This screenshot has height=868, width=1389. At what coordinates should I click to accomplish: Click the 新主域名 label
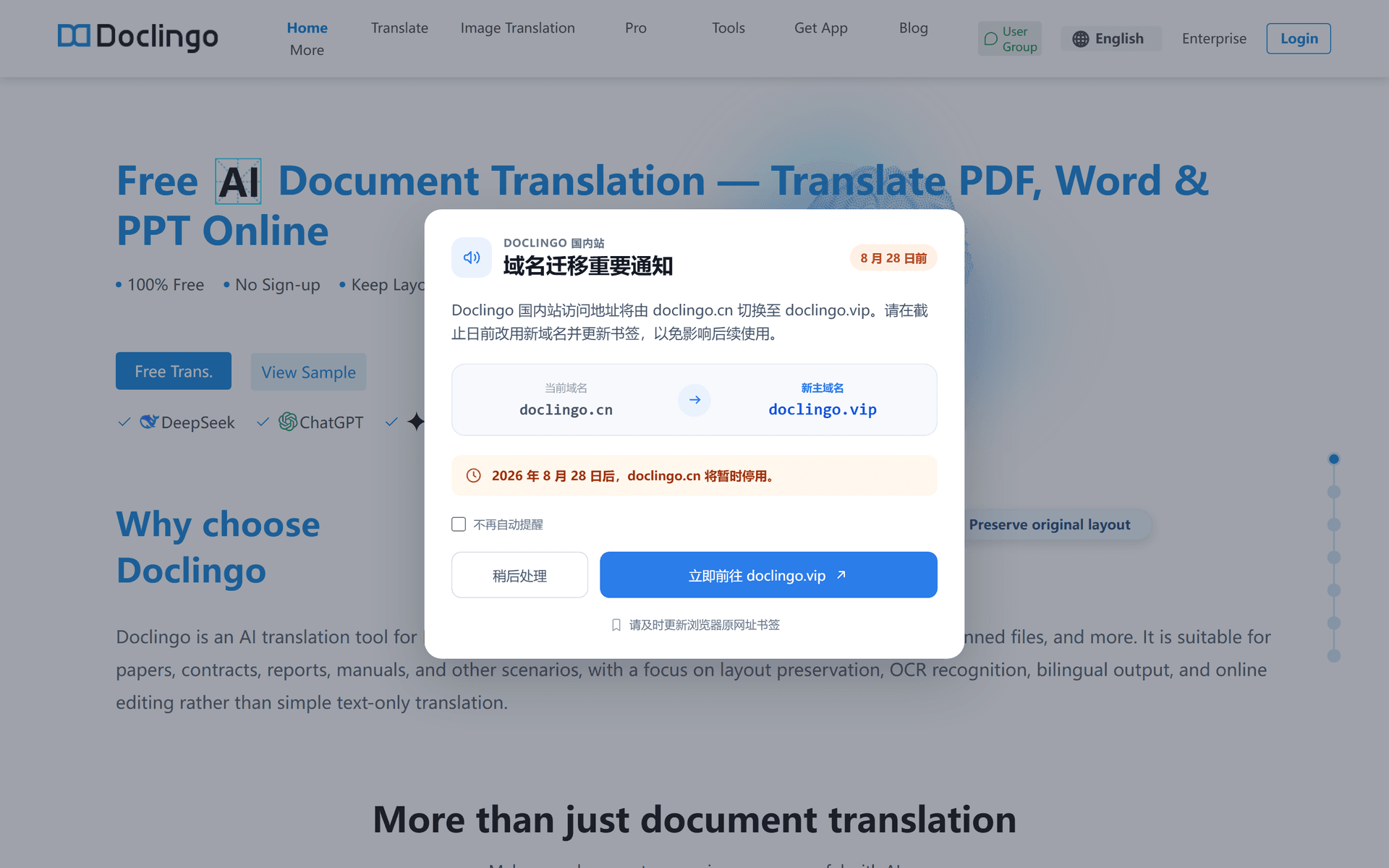[823, 388]
